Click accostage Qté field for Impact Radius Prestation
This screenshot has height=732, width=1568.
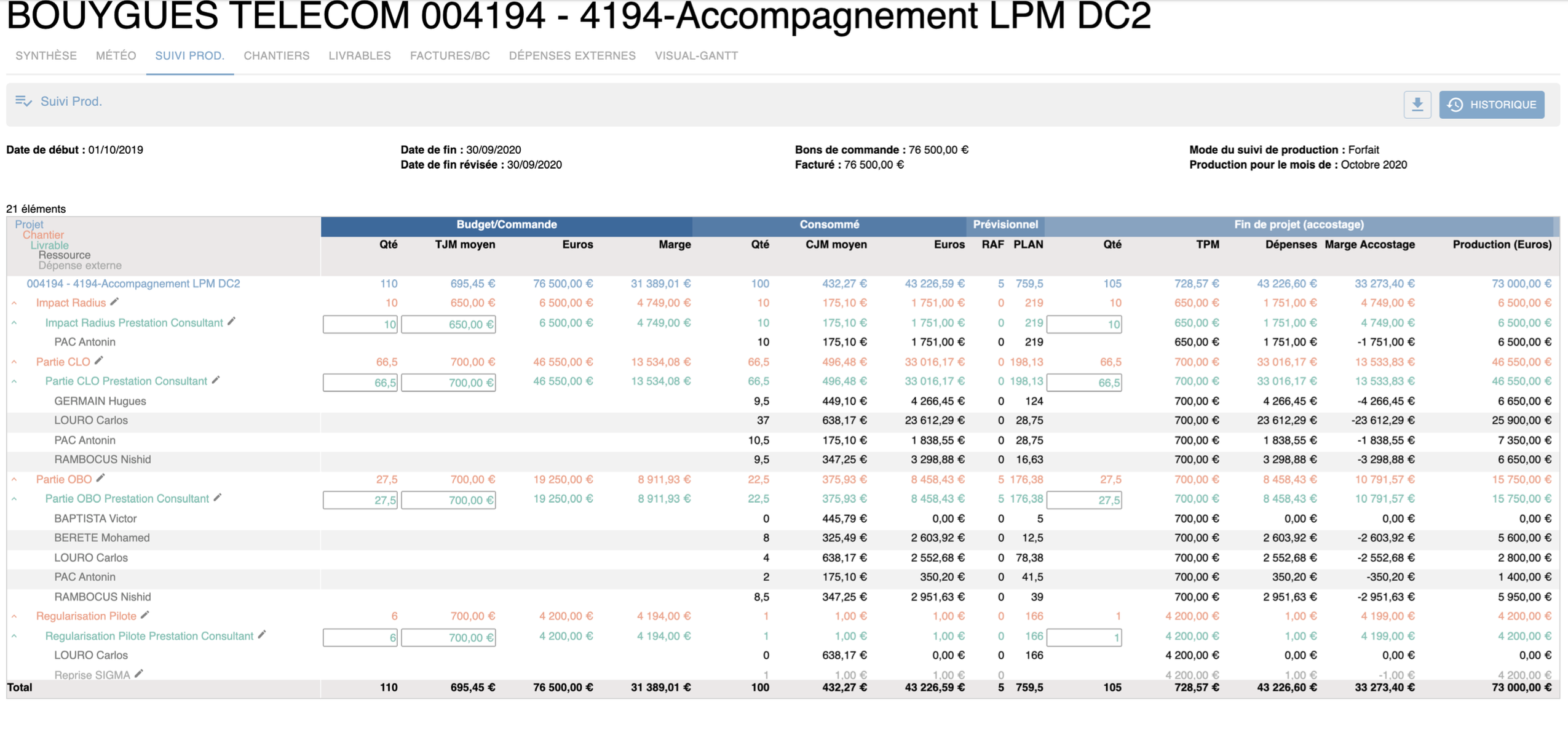click(1084, 324)
